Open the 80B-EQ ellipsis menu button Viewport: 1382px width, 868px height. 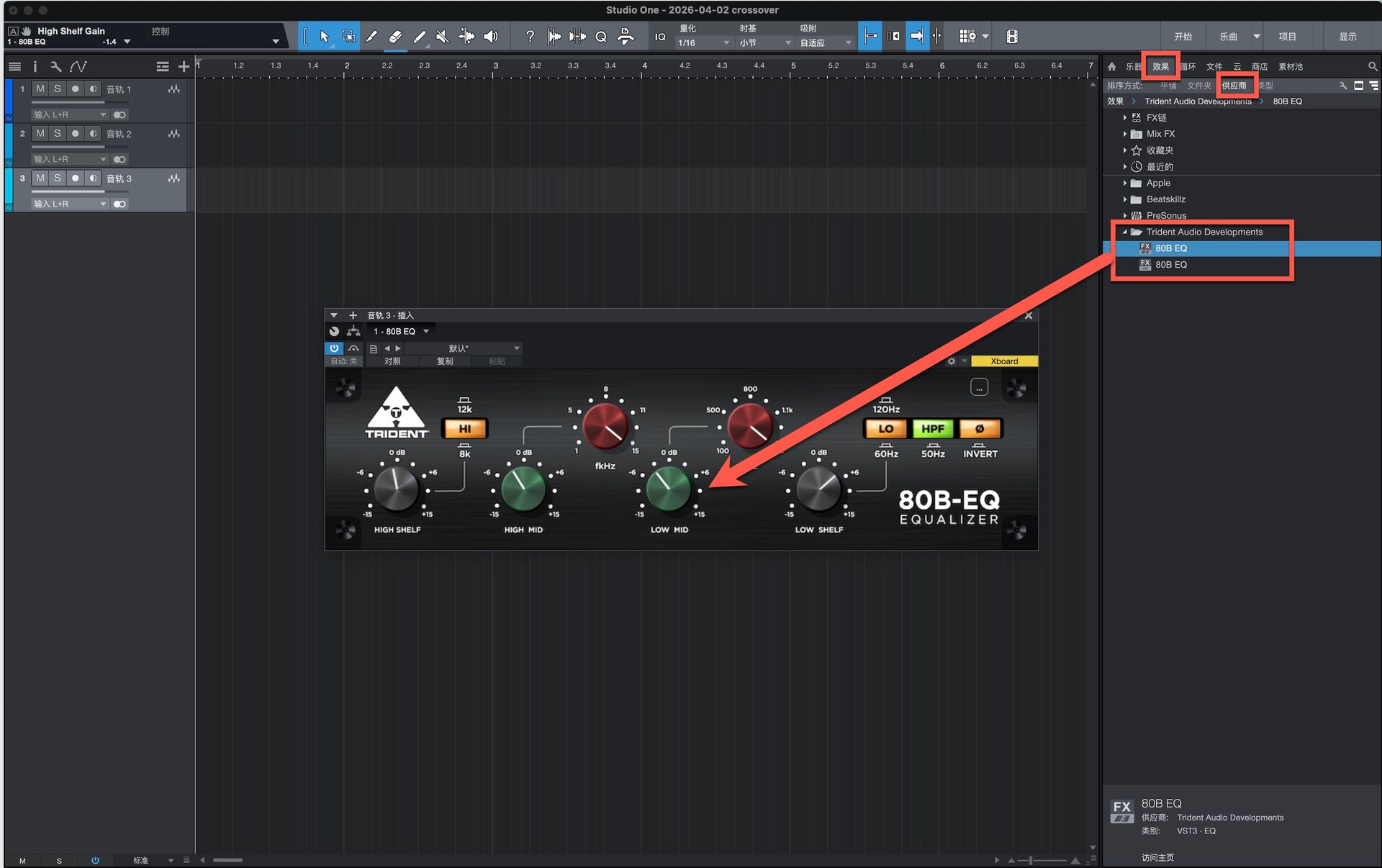point(979,387)
